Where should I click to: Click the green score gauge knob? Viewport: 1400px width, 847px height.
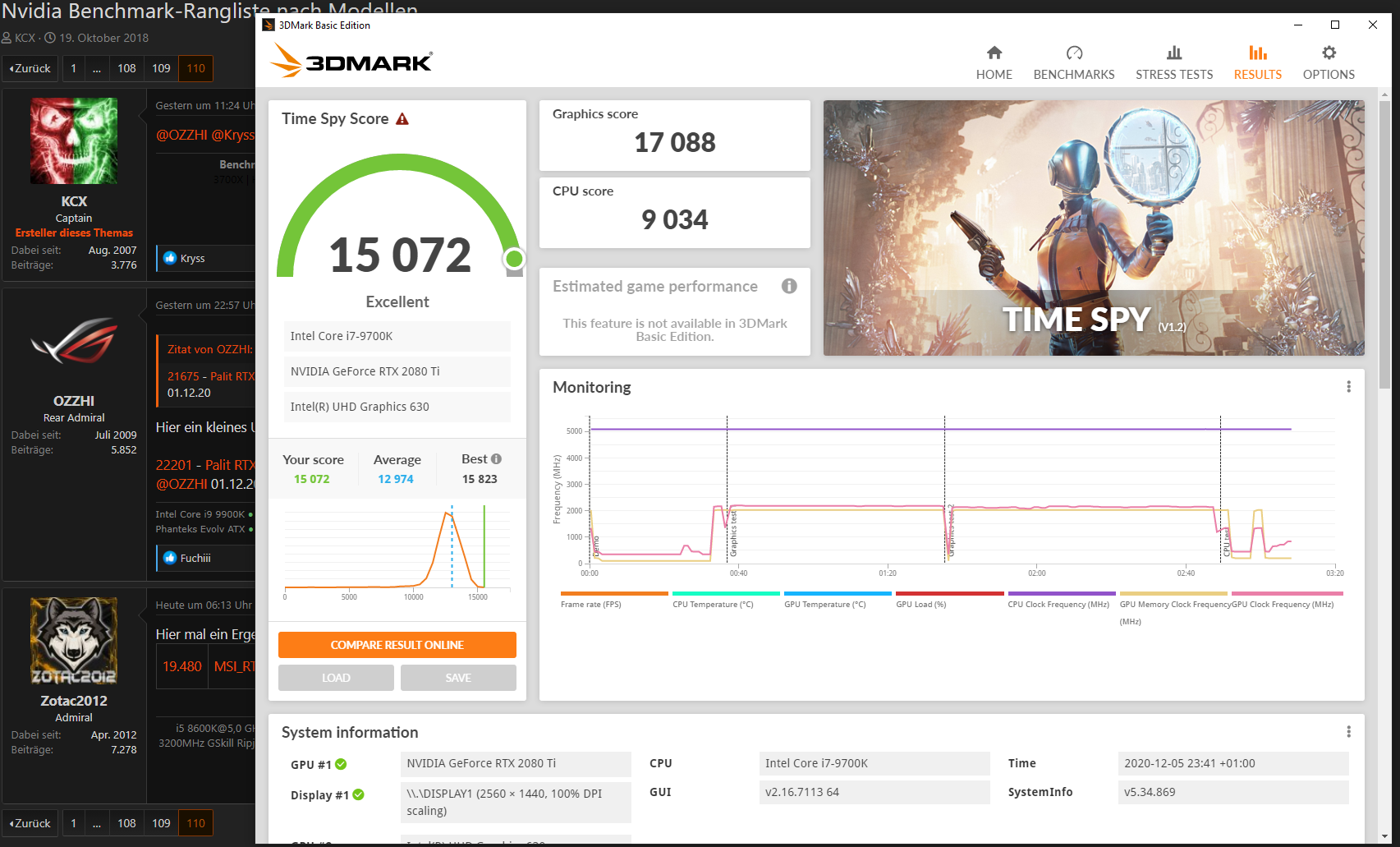point(514,259)
